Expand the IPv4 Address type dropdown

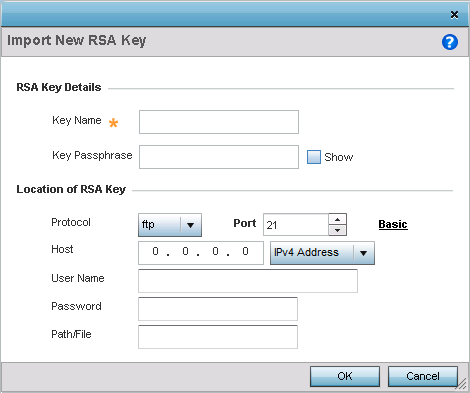(322, 253)
